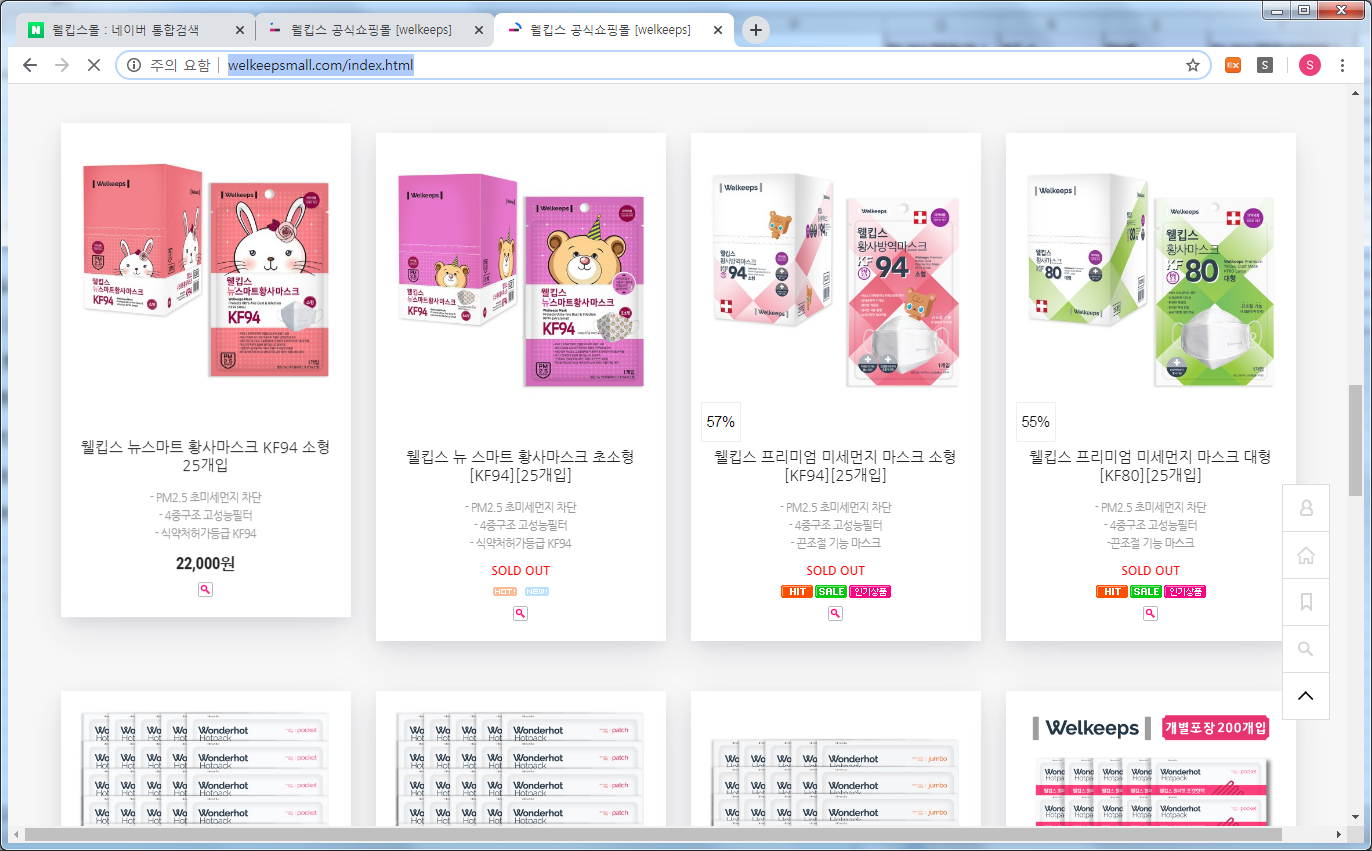Click HIT badge under 소형 KF94 product
1372x851 pixels.
[x=797, y=591]
